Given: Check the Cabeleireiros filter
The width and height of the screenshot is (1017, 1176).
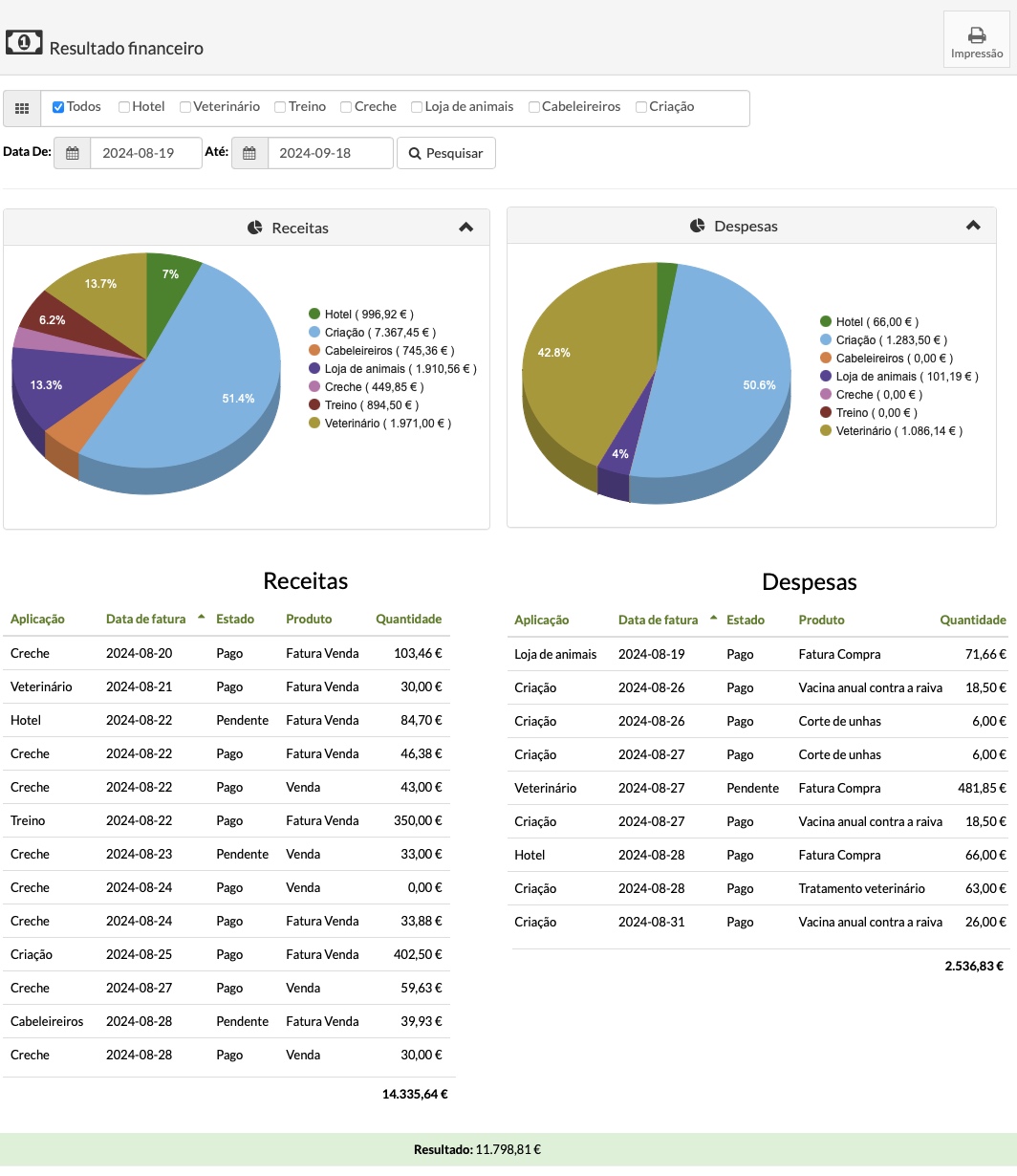Looking at the screenshot, I should 534,107.
